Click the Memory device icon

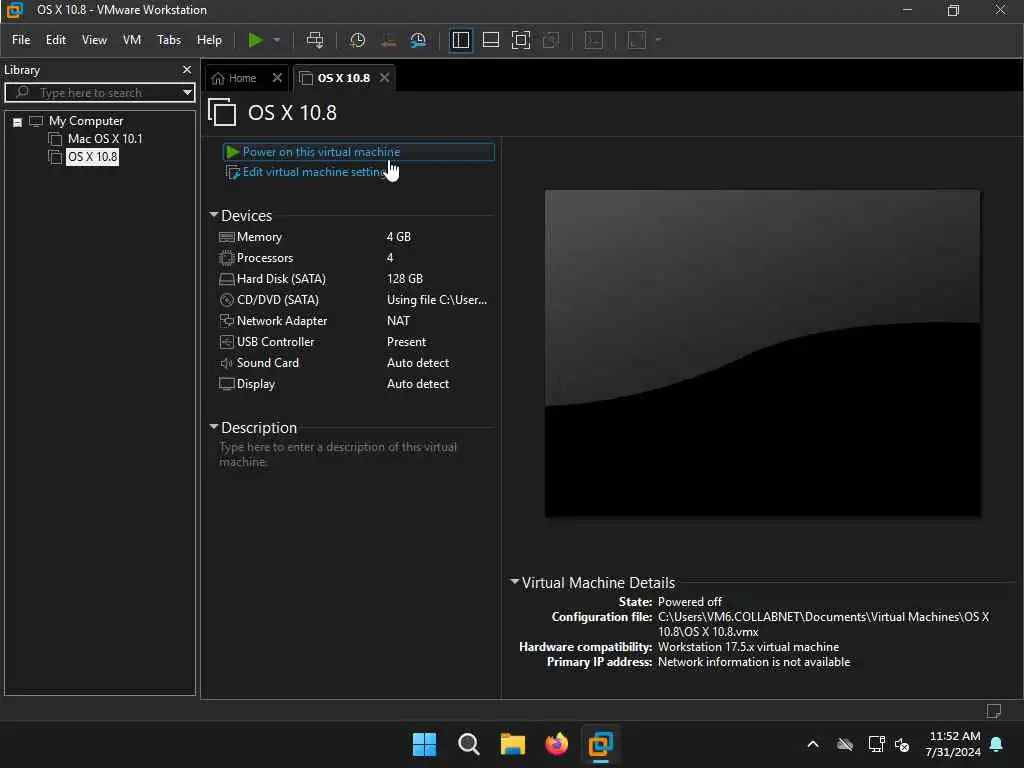(227, 237)
